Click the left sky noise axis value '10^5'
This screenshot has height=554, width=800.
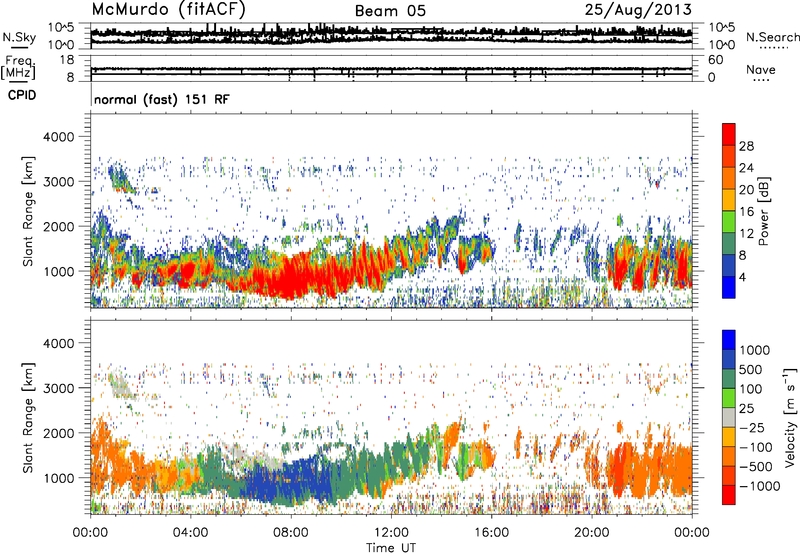click(62, 28)
